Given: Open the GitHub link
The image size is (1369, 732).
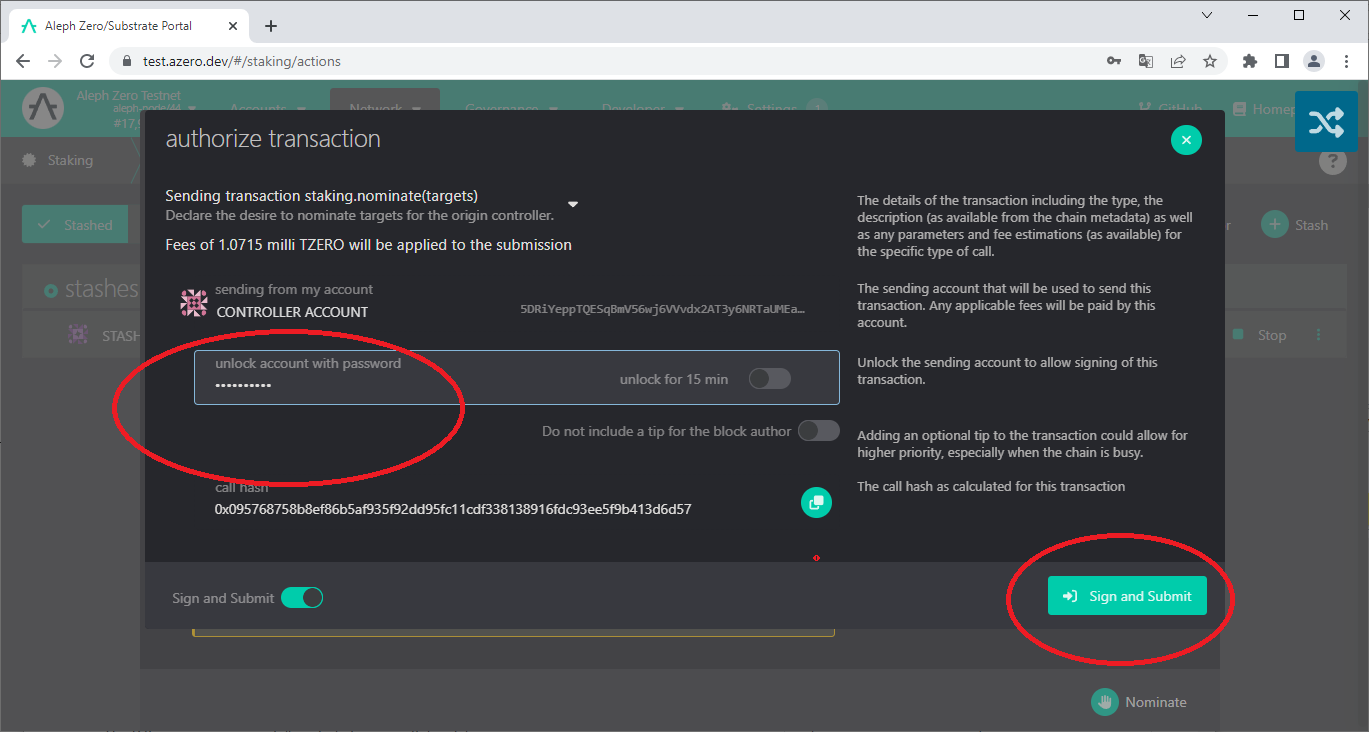Looking at the screenshot, I should 1171,108.
